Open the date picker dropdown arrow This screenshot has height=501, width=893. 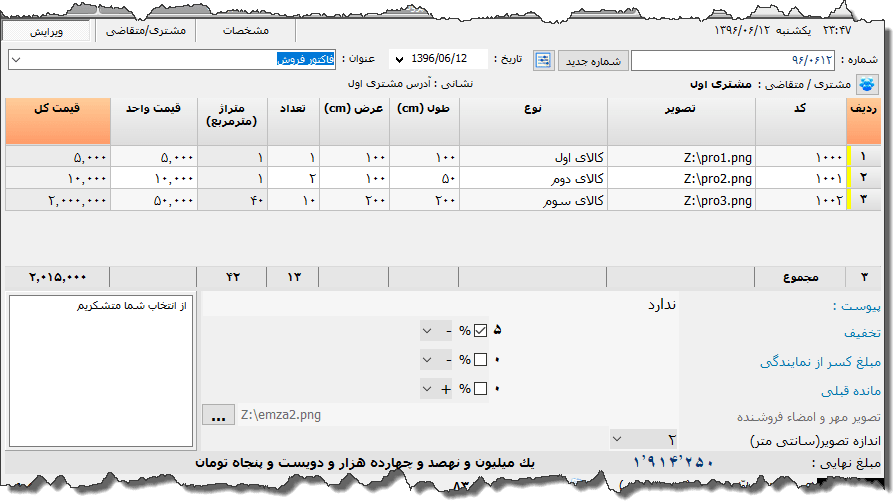399,59
